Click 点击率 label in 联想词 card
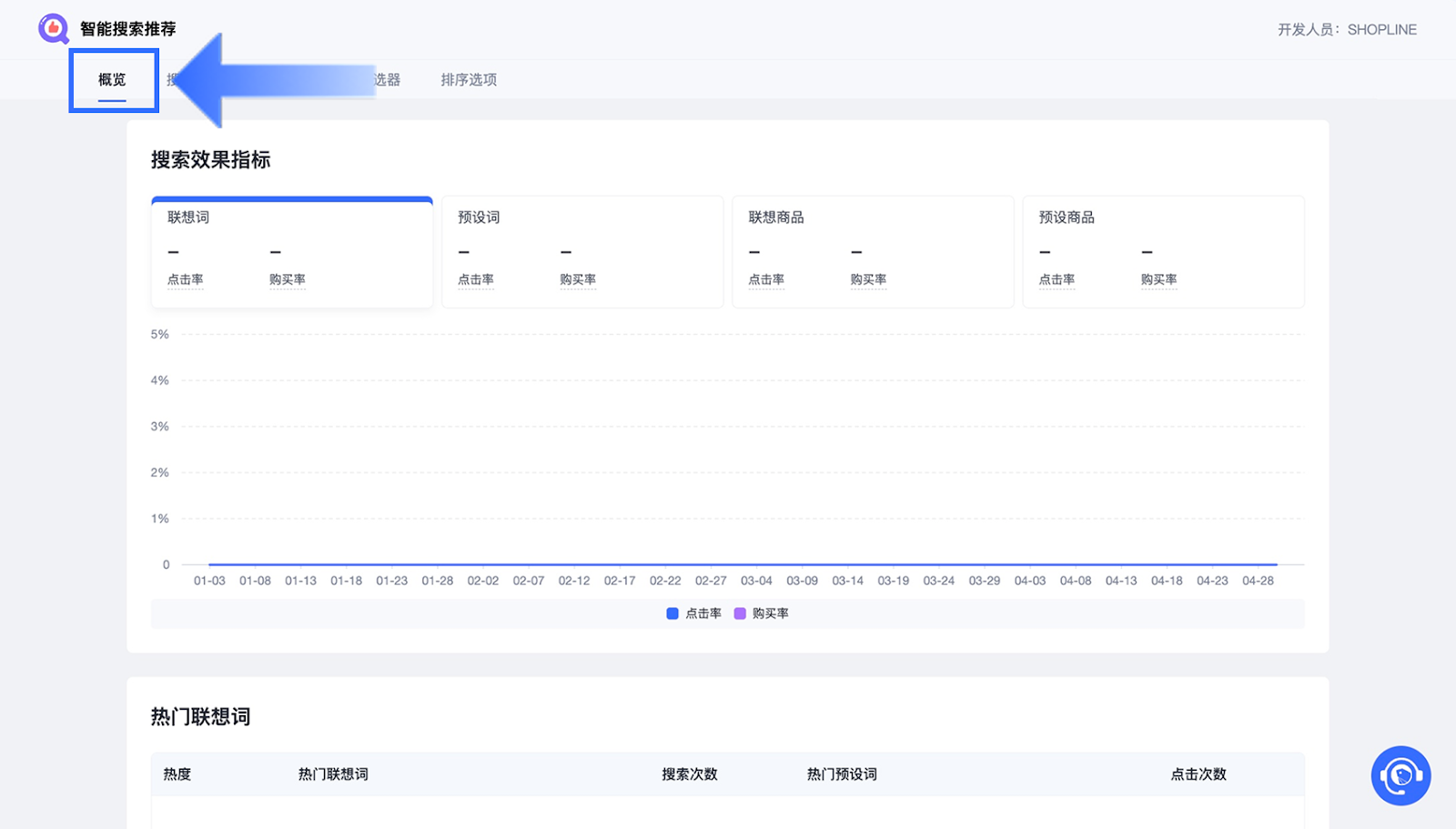This screenshot has width=1456, height=829. click(x=186, y=279)
